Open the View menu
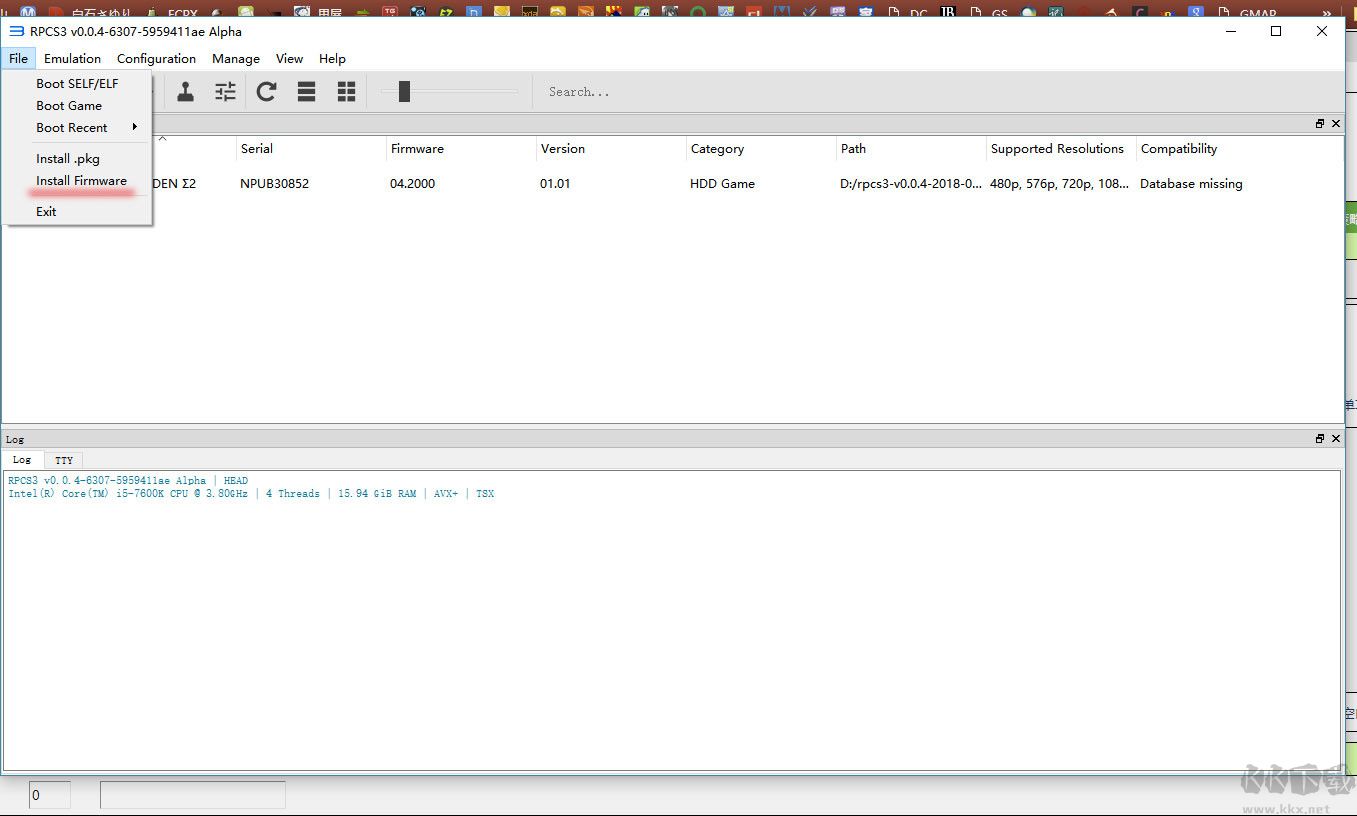 [289, 58]
